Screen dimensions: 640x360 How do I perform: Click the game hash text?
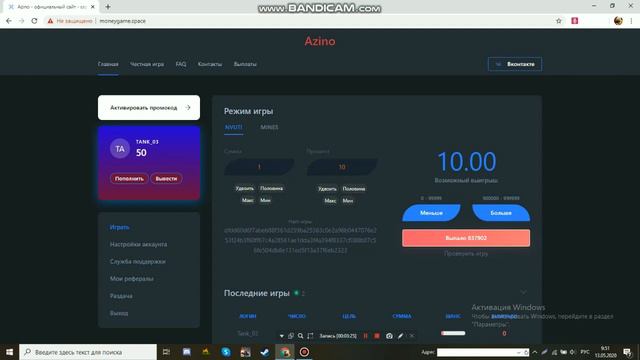300,240
